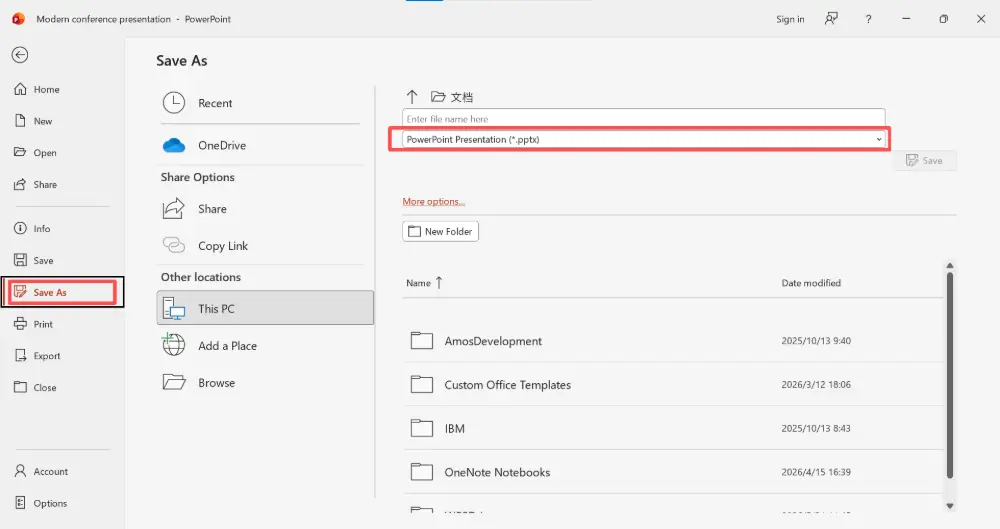
Task: Sort by Date modified column
Action: [811, 283]
